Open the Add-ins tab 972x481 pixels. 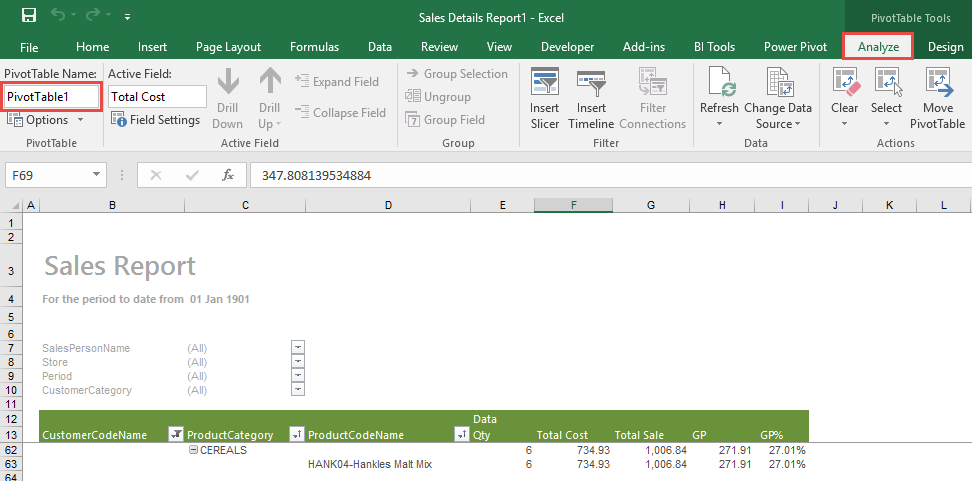pyautogui.click(x=644, y=47)
